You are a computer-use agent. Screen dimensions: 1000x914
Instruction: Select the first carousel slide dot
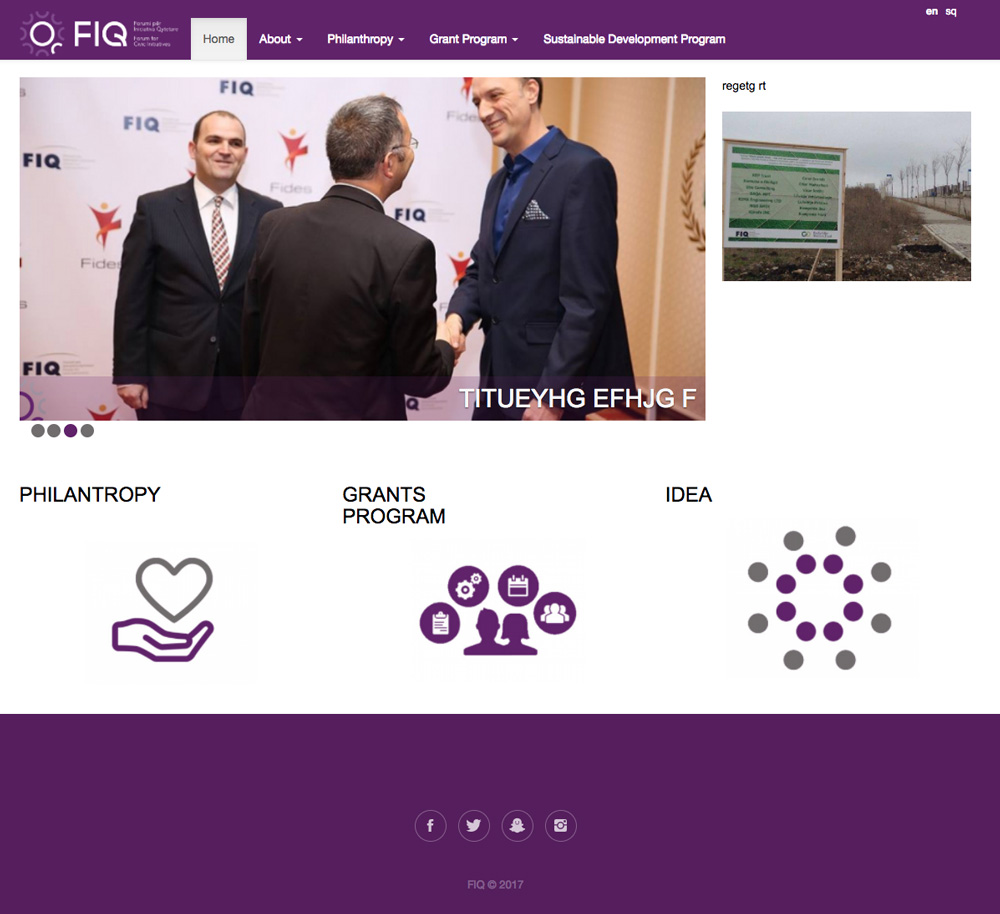[x=38, y=431]
